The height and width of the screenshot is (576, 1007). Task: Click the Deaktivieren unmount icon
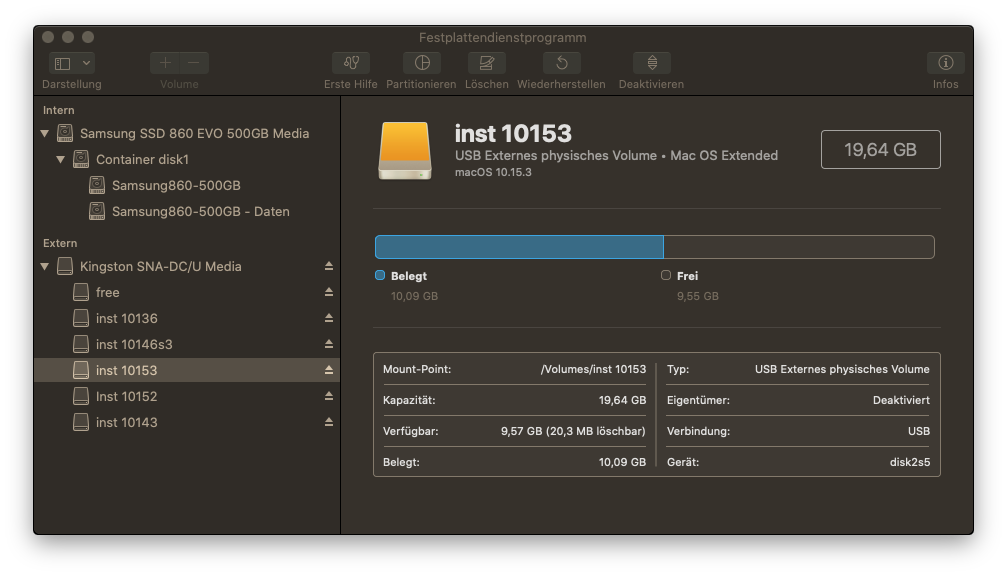coord(651,63)
